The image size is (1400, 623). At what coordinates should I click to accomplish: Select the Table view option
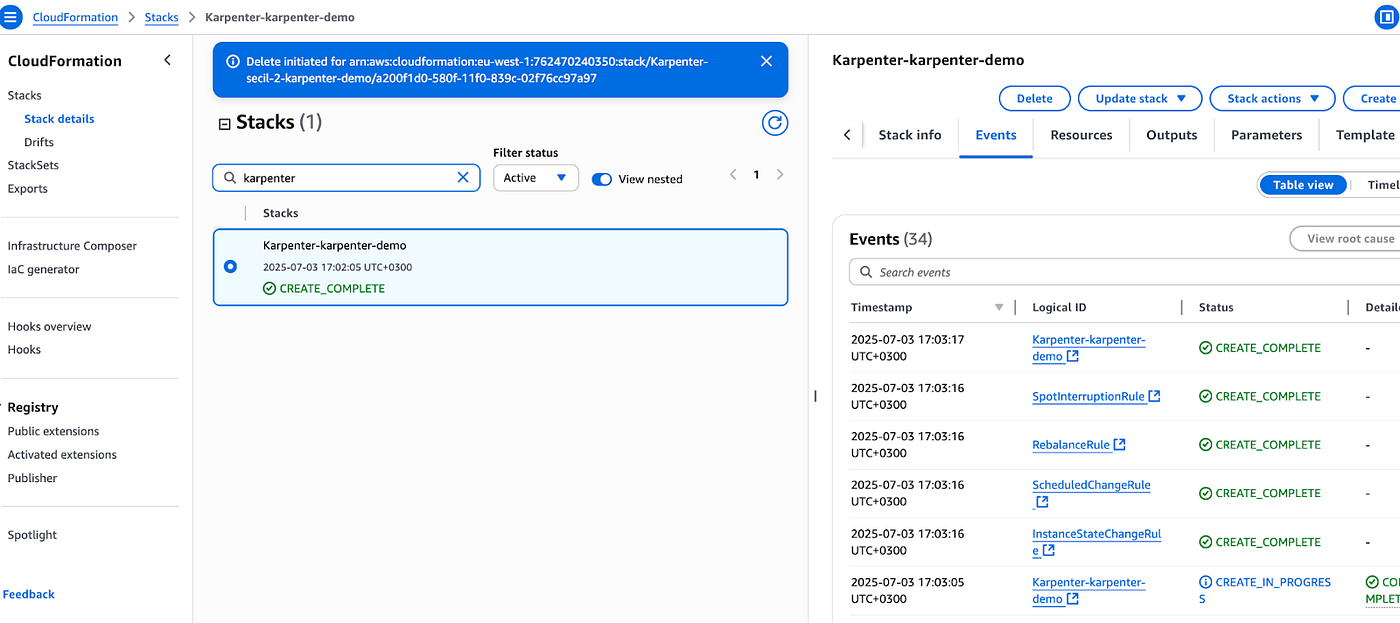(x=1303, y=184)
